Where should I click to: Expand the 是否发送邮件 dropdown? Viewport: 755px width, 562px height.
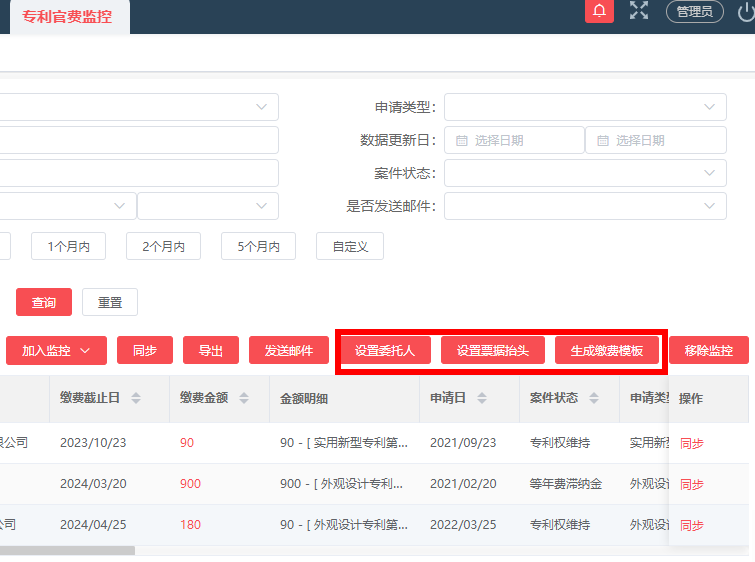(x=585, y=206)
